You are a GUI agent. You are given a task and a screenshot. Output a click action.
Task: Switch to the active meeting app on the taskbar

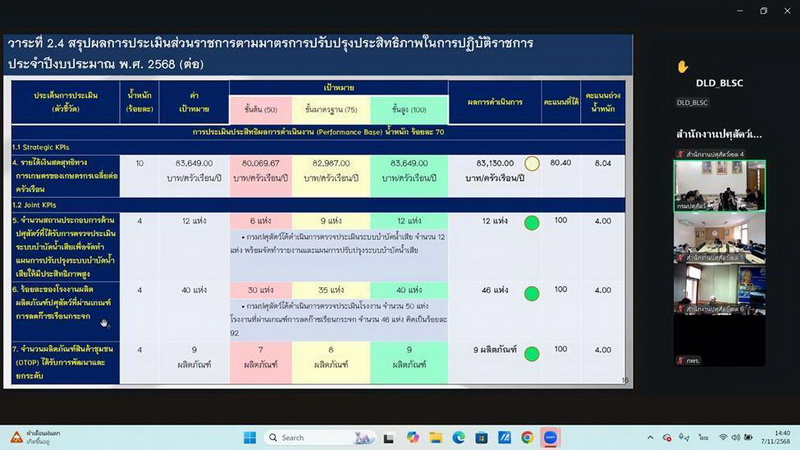tap(550, 437)
